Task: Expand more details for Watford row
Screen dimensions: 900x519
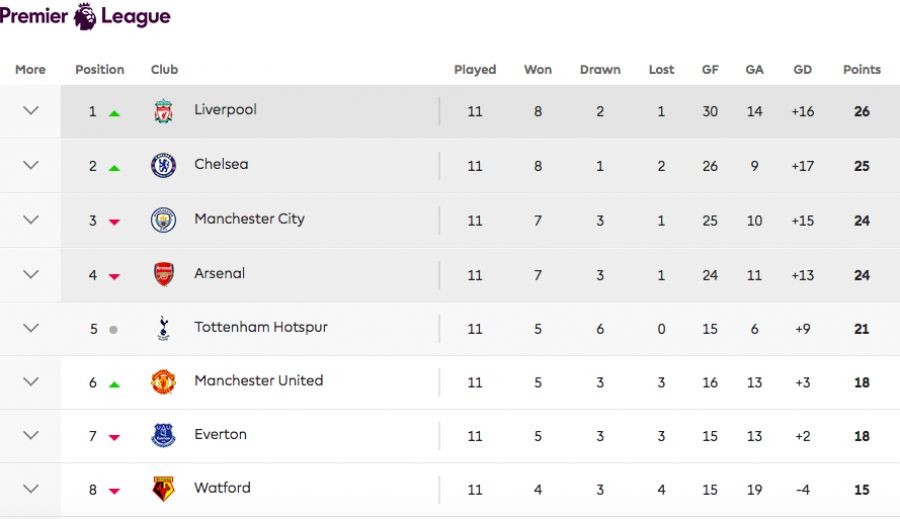Action: (31, 489)
